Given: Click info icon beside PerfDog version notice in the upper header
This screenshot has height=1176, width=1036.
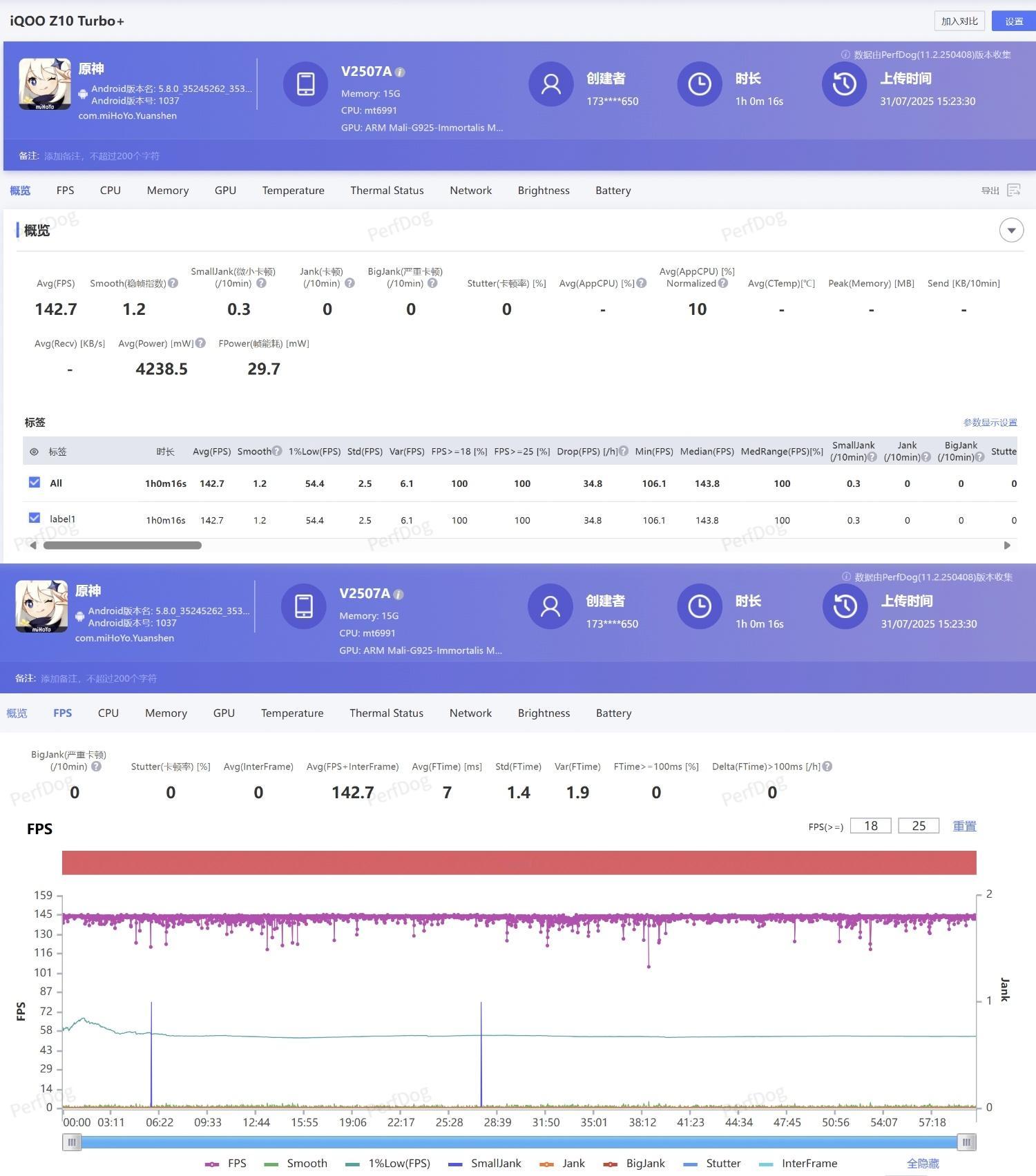Looking at the screenshot, I should 845,55.
